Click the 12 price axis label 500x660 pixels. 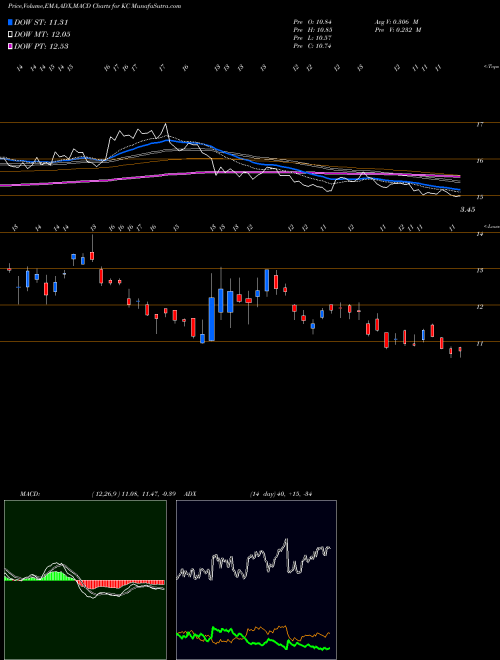click(479, 307)
